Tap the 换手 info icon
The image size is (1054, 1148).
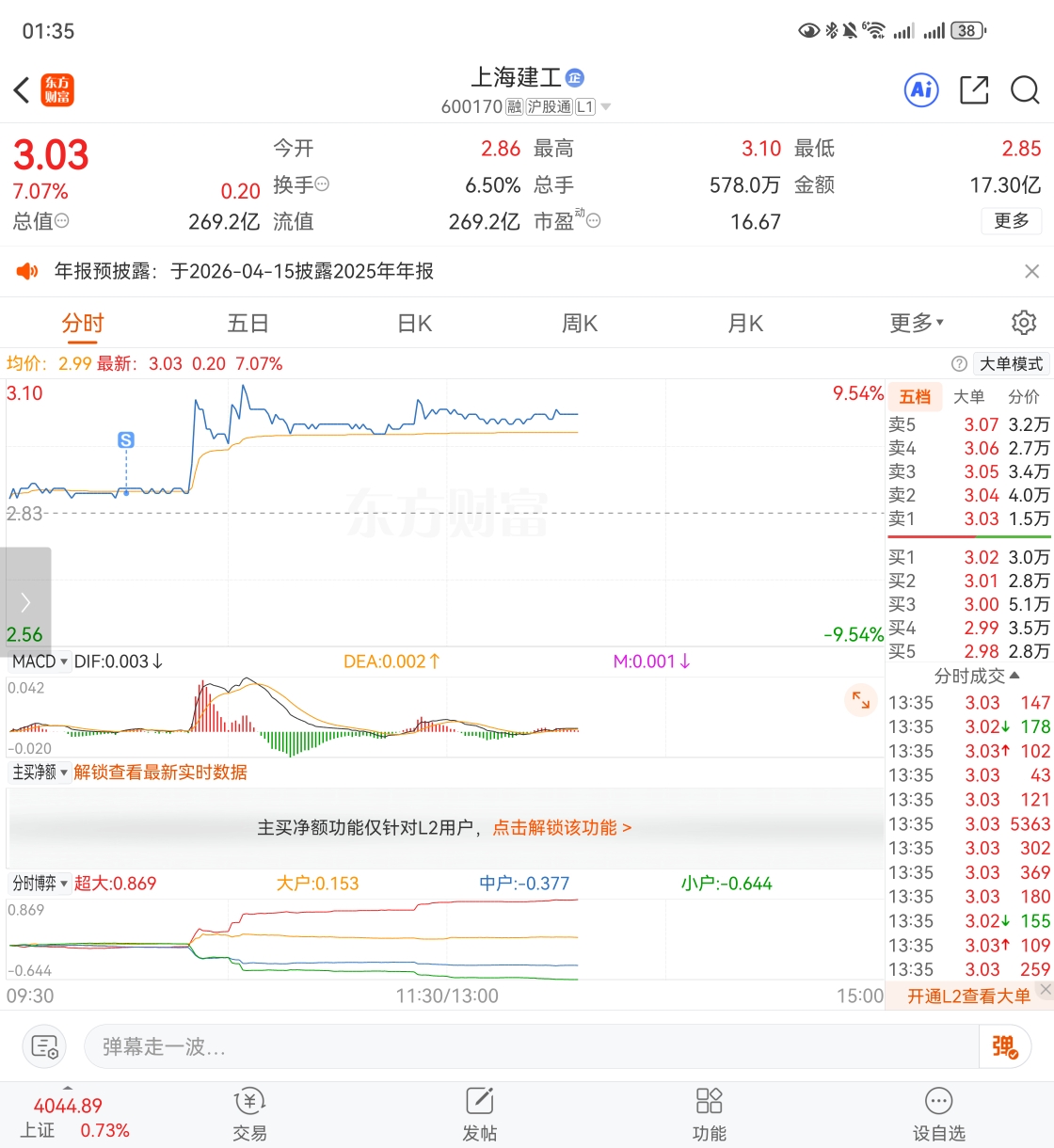click(322, 183)
